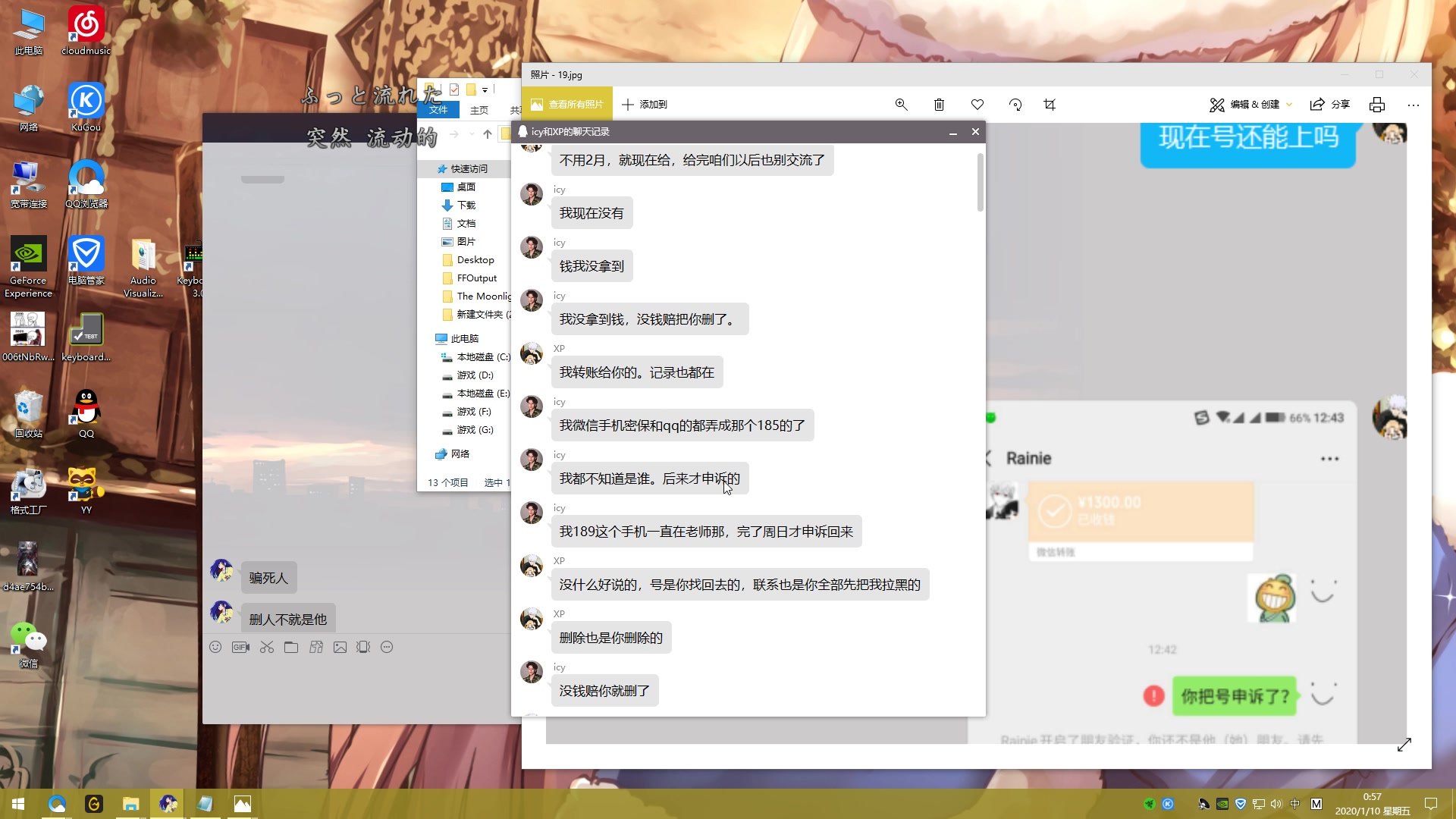Open the 文件 tab in File Explorer
Screen dimensions: 1456x819
438,110
